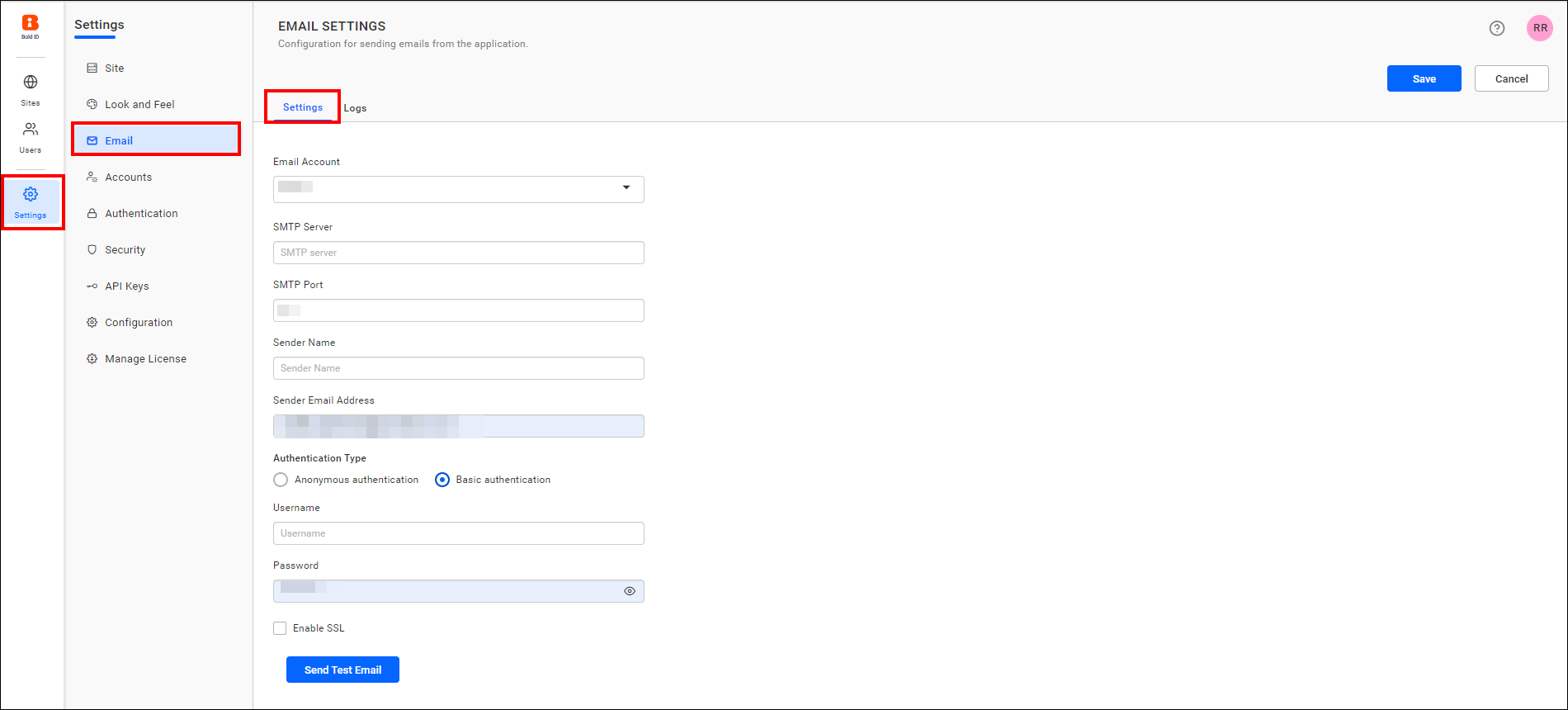Select Anonymous authentication radio button
1568x710 pixels.
coord(281,480)
